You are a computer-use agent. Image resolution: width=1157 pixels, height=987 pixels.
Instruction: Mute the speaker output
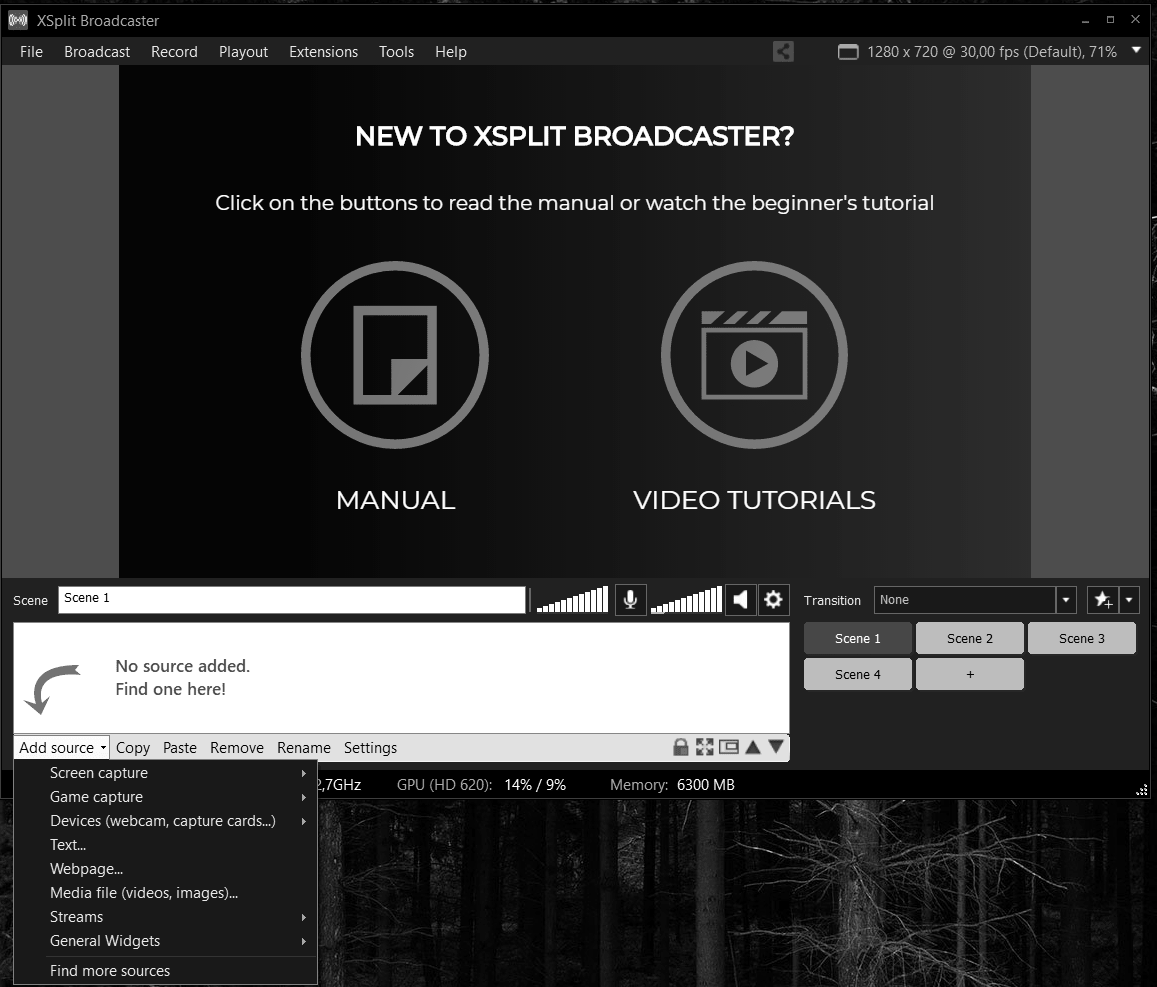coord(740,599)
